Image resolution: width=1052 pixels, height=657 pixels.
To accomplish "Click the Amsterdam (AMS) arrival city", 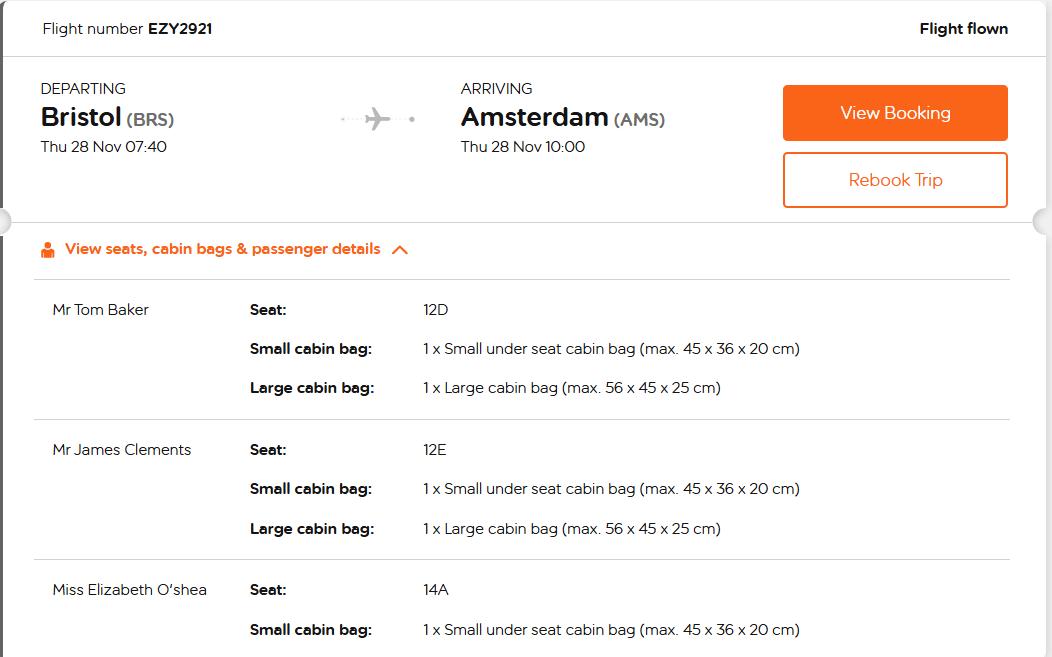I will coord(562,118).
